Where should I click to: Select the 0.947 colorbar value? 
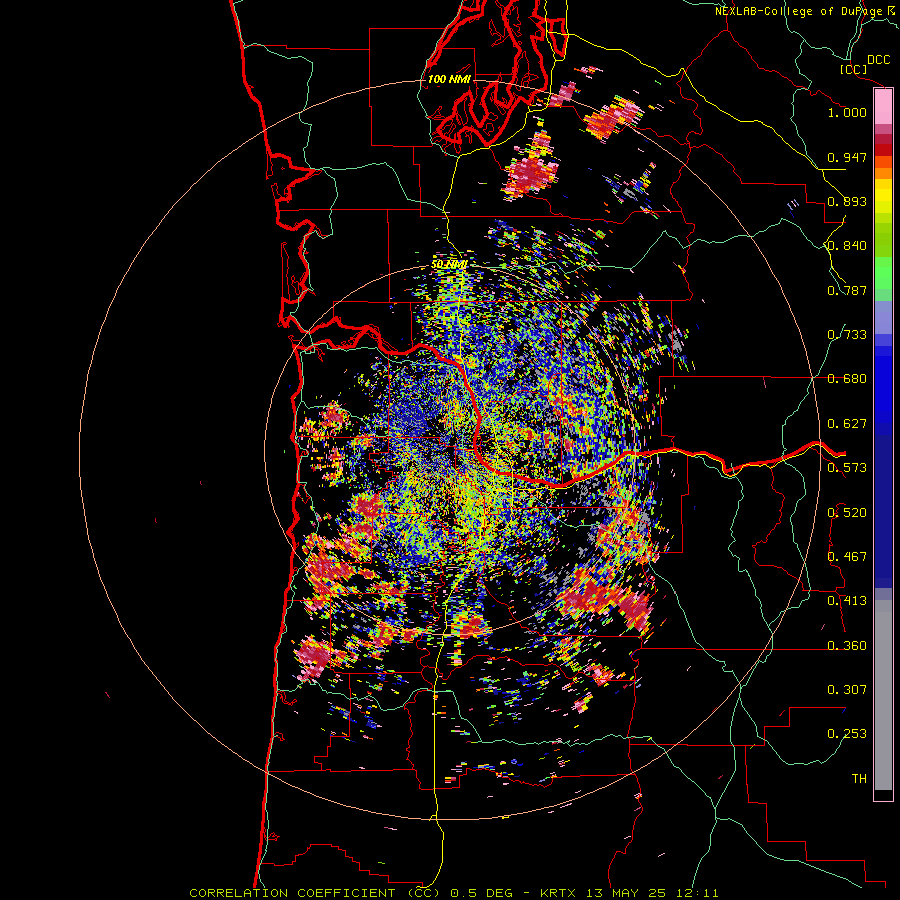847,157
